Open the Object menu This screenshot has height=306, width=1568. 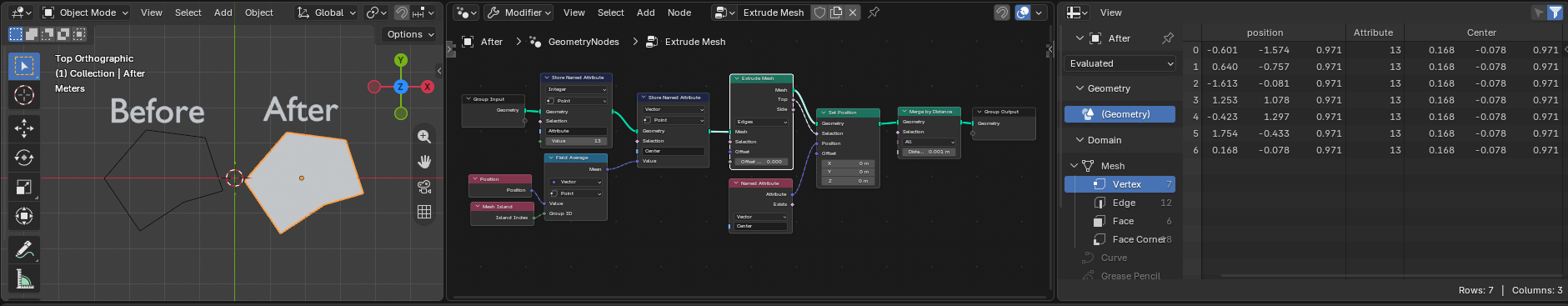(x=259, y=13)
